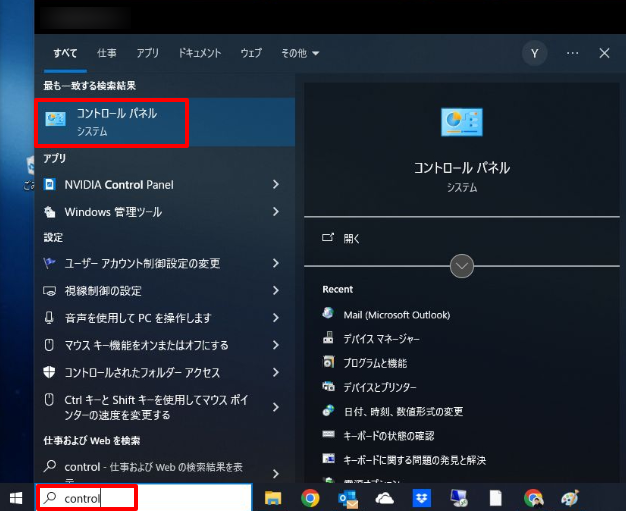Open the Windows Start button

click(x=16, y=498)
